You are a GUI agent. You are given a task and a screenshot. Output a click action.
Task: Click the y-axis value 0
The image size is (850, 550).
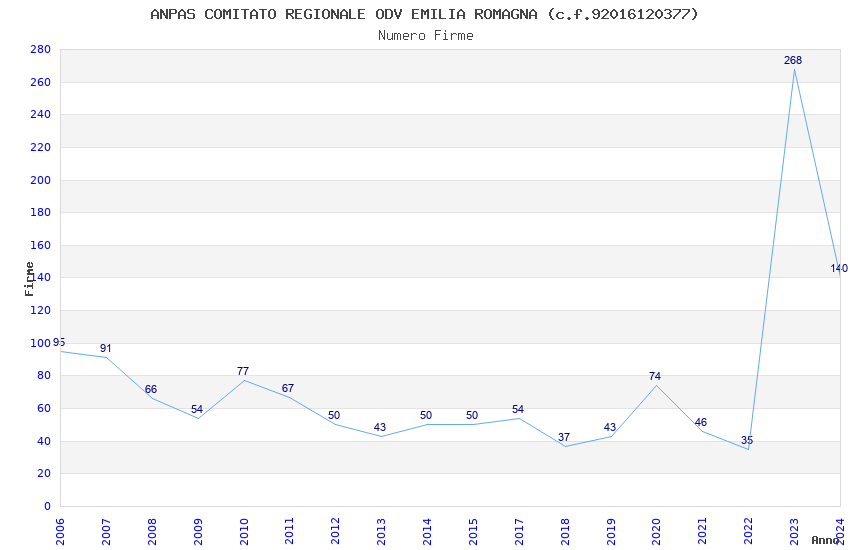(x=48, y=506)
